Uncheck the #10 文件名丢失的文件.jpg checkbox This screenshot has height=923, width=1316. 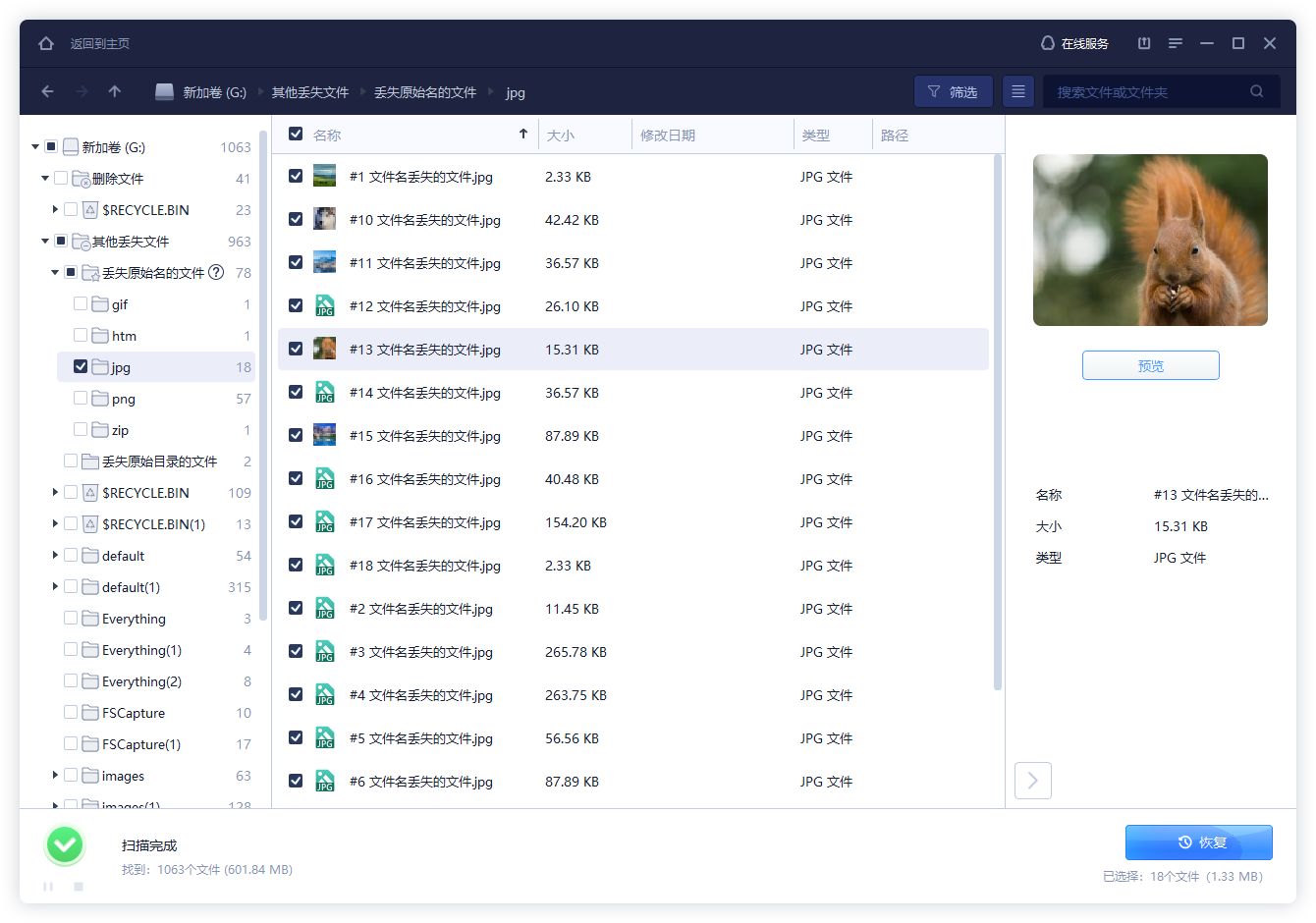tap(296, 220)
